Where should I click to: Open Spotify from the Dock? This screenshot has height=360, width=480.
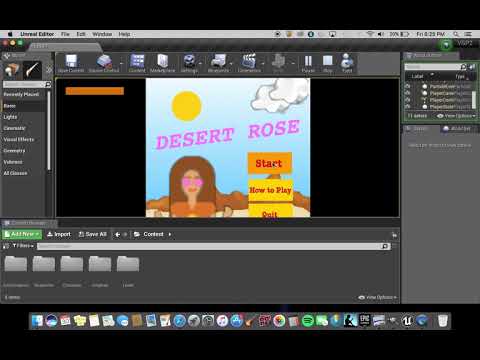click(x=308, y=321)
